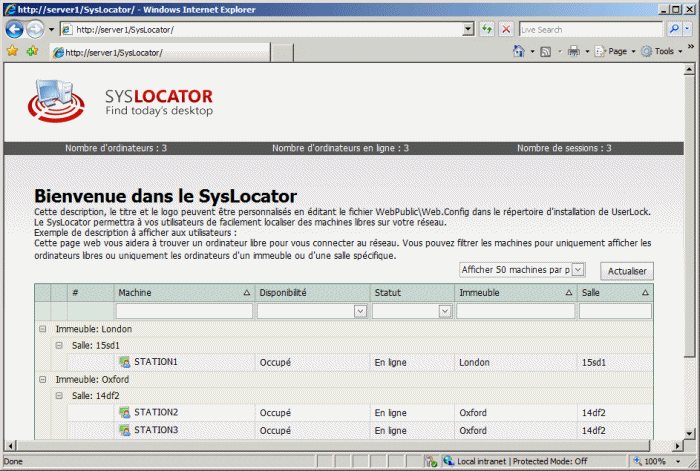Open the recent pages dropdown arrow
This screenshot has width=700, height=471.
[51, 30]
